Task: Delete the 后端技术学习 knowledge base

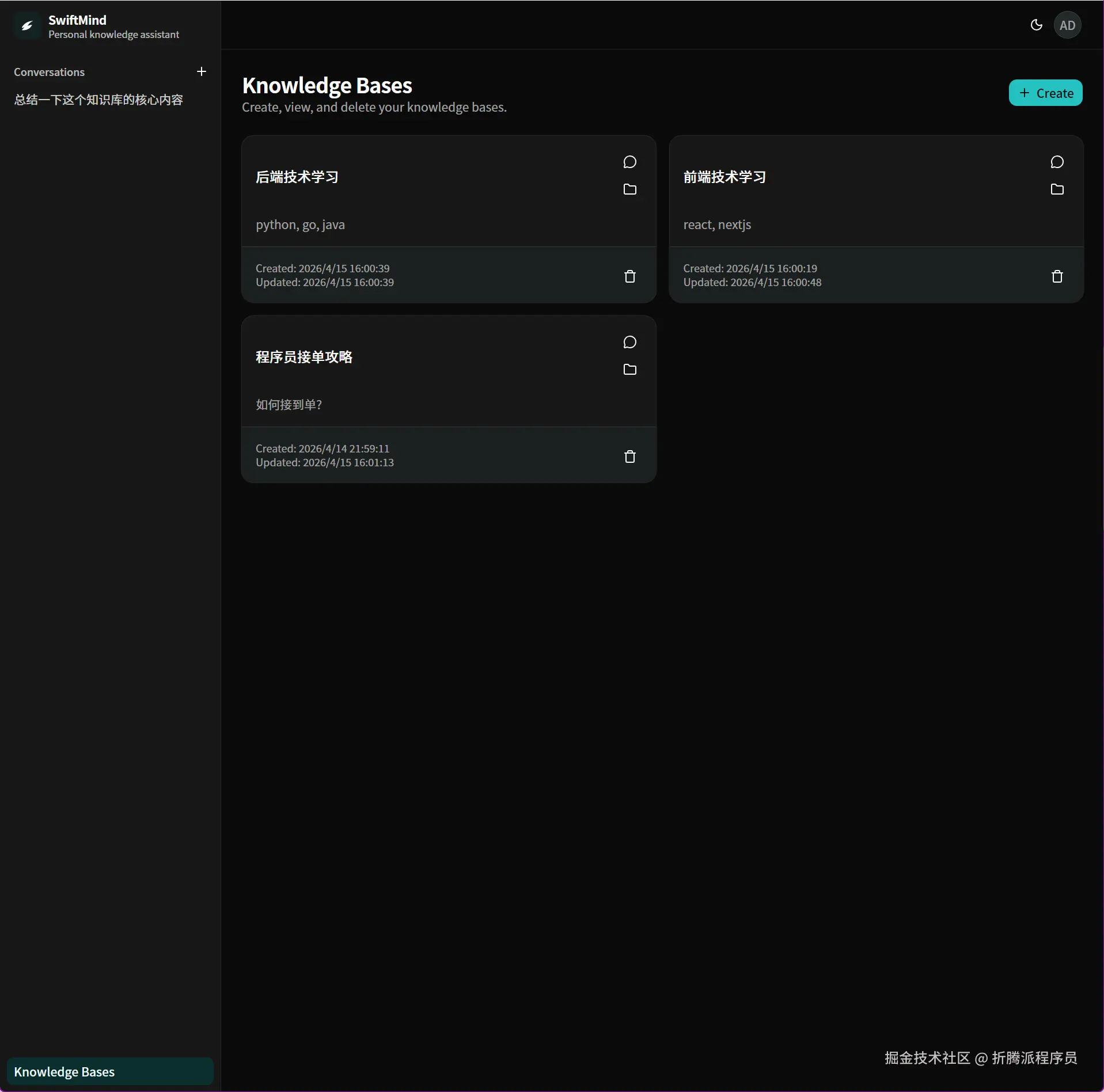Action: (630, 276)
